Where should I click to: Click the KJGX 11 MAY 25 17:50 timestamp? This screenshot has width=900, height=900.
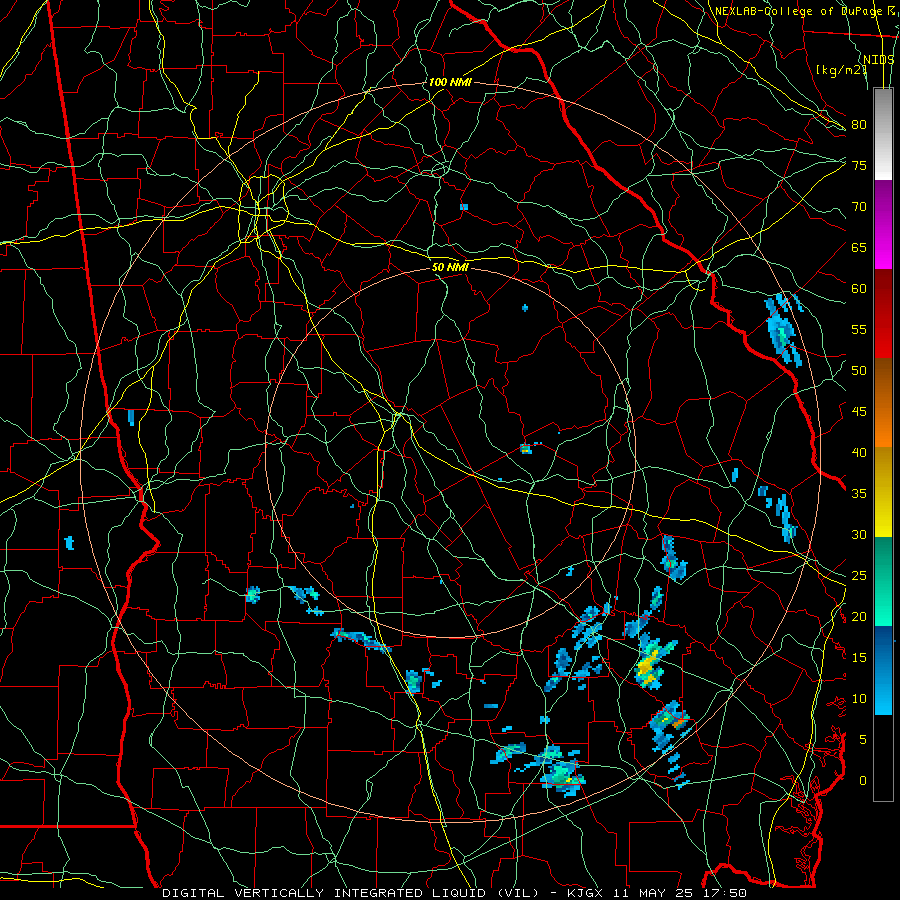[x=657, y=893]
